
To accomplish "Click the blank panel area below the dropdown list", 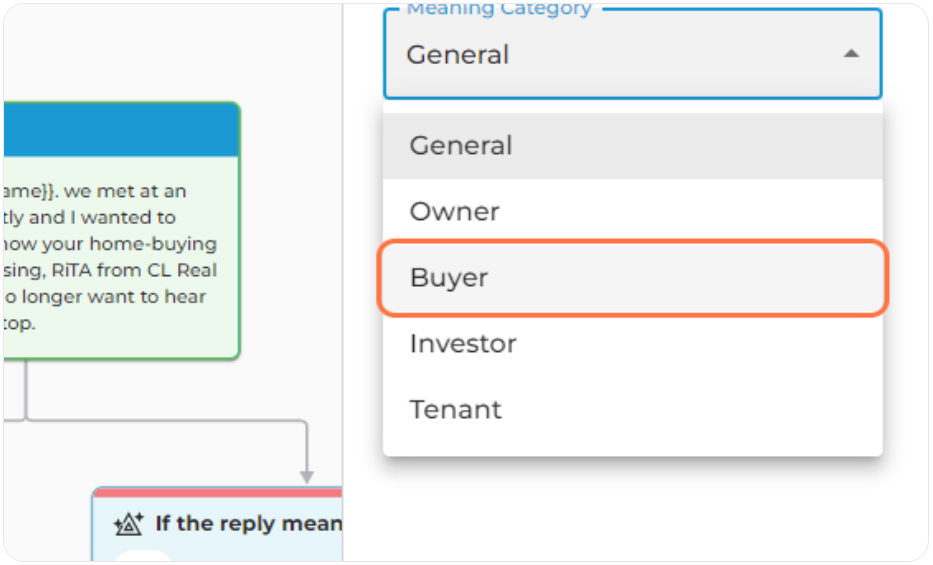I will coord(633,508).
